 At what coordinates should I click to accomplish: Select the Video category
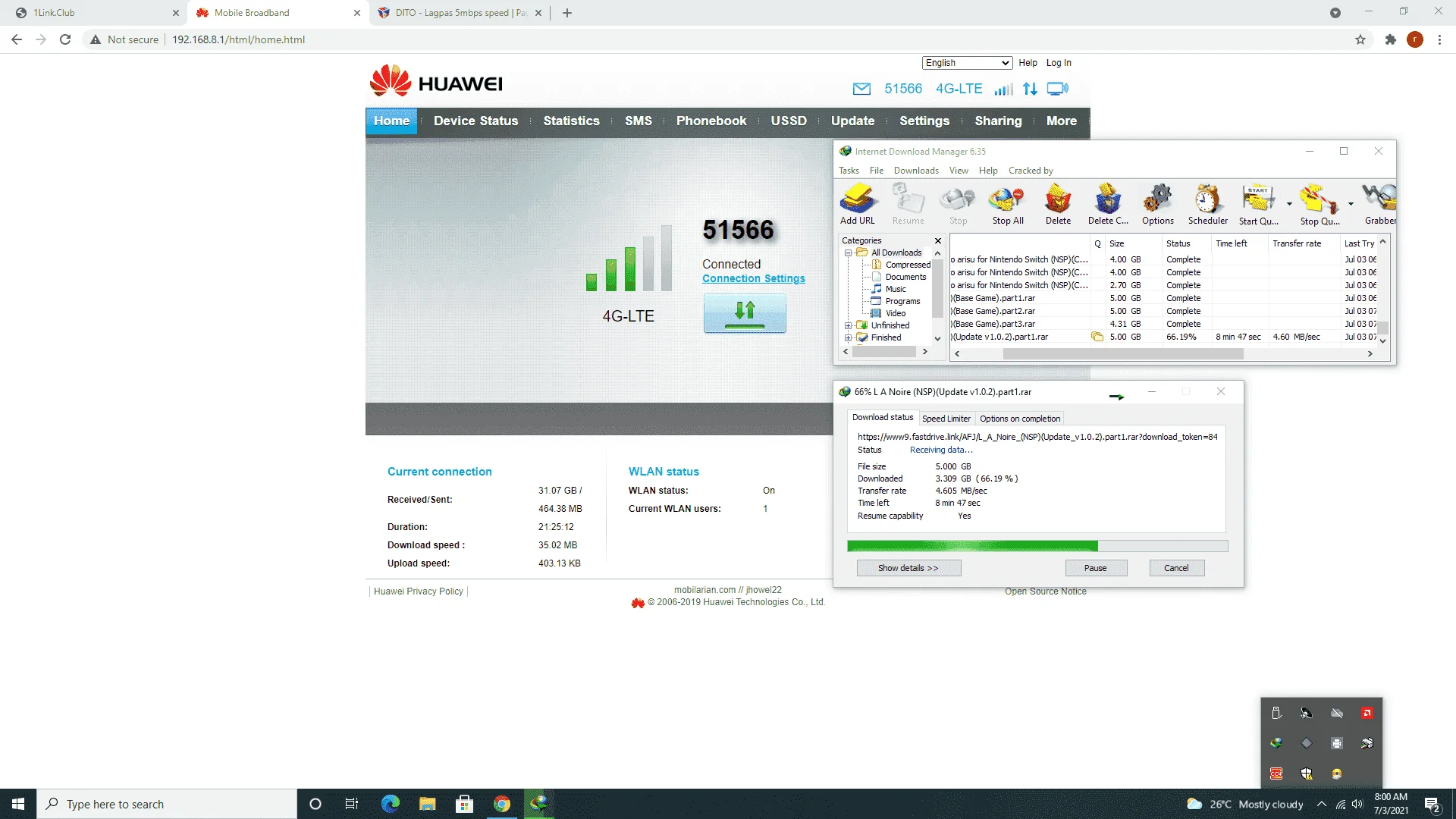point(896,313)
